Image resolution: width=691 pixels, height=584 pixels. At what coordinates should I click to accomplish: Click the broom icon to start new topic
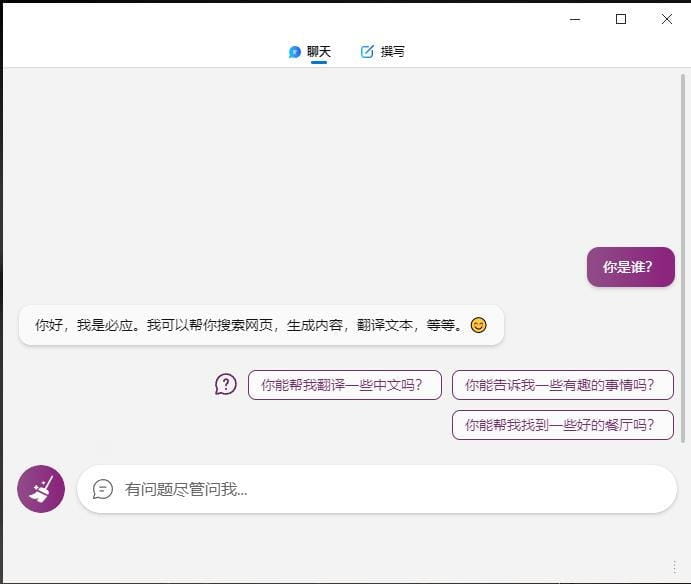[x=41, y=489]
